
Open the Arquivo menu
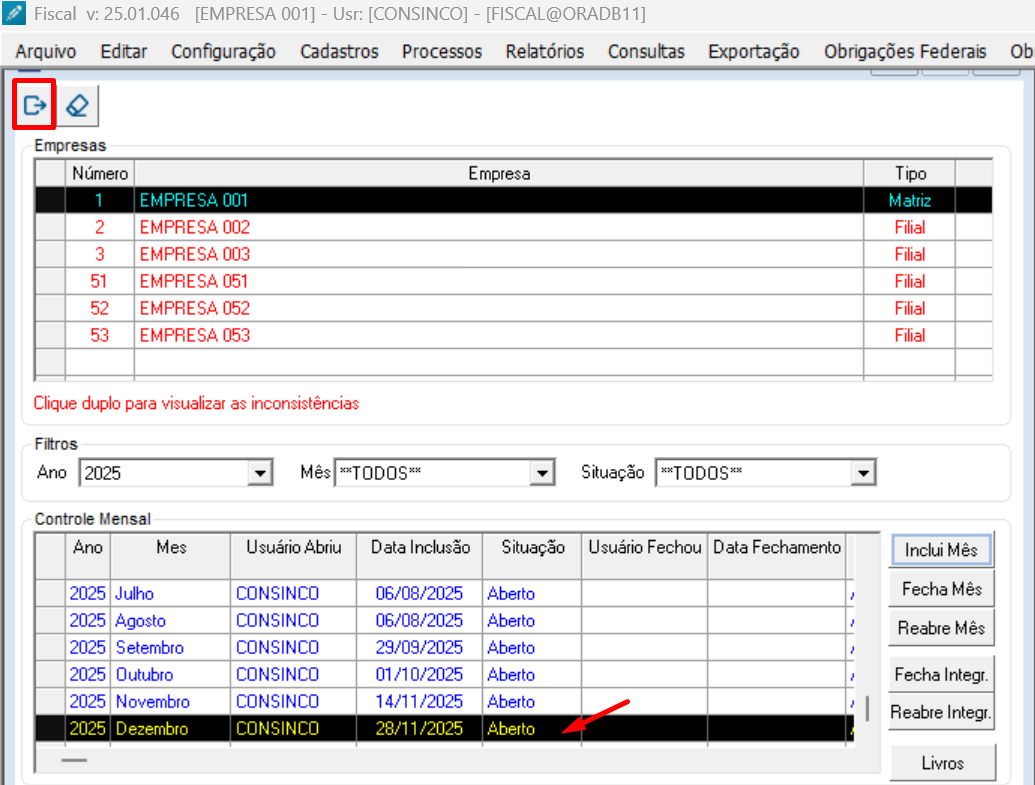tap(46, 51)
